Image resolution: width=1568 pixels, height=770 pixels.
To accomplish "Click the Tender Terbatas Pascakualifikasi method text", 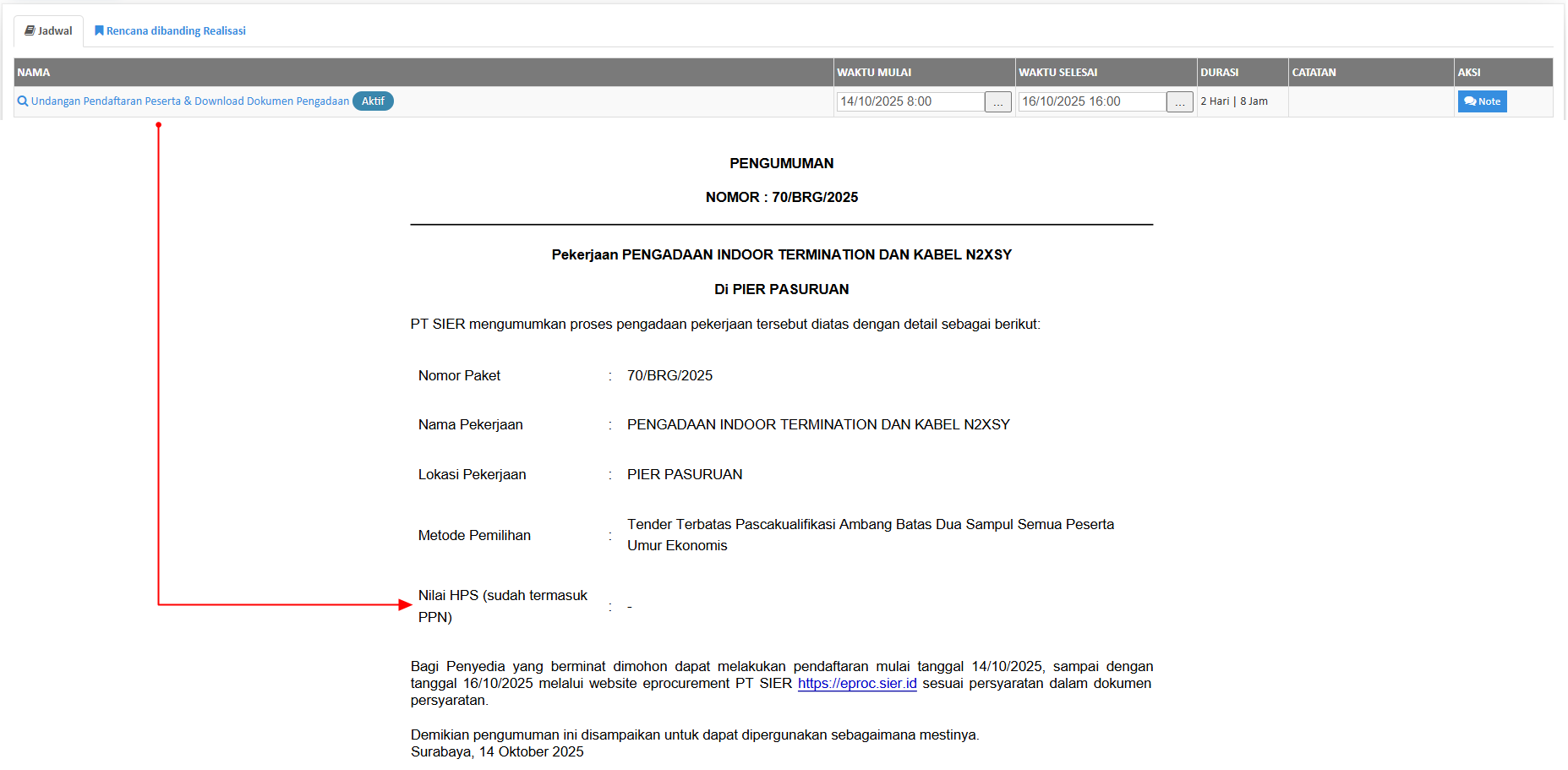I will (x=871, y=535).
